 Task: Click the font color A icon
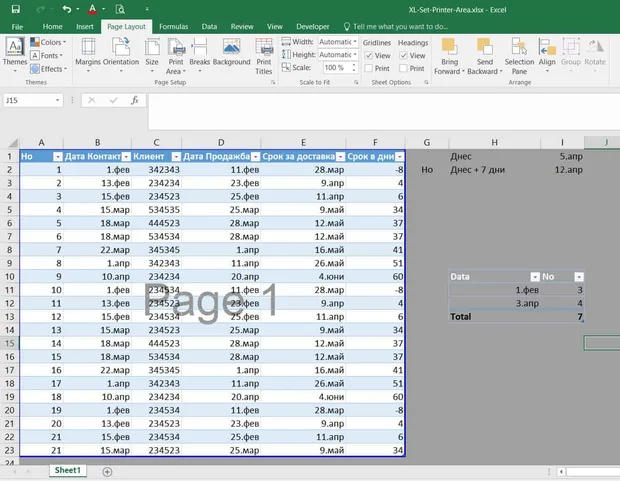click(93, 9)
